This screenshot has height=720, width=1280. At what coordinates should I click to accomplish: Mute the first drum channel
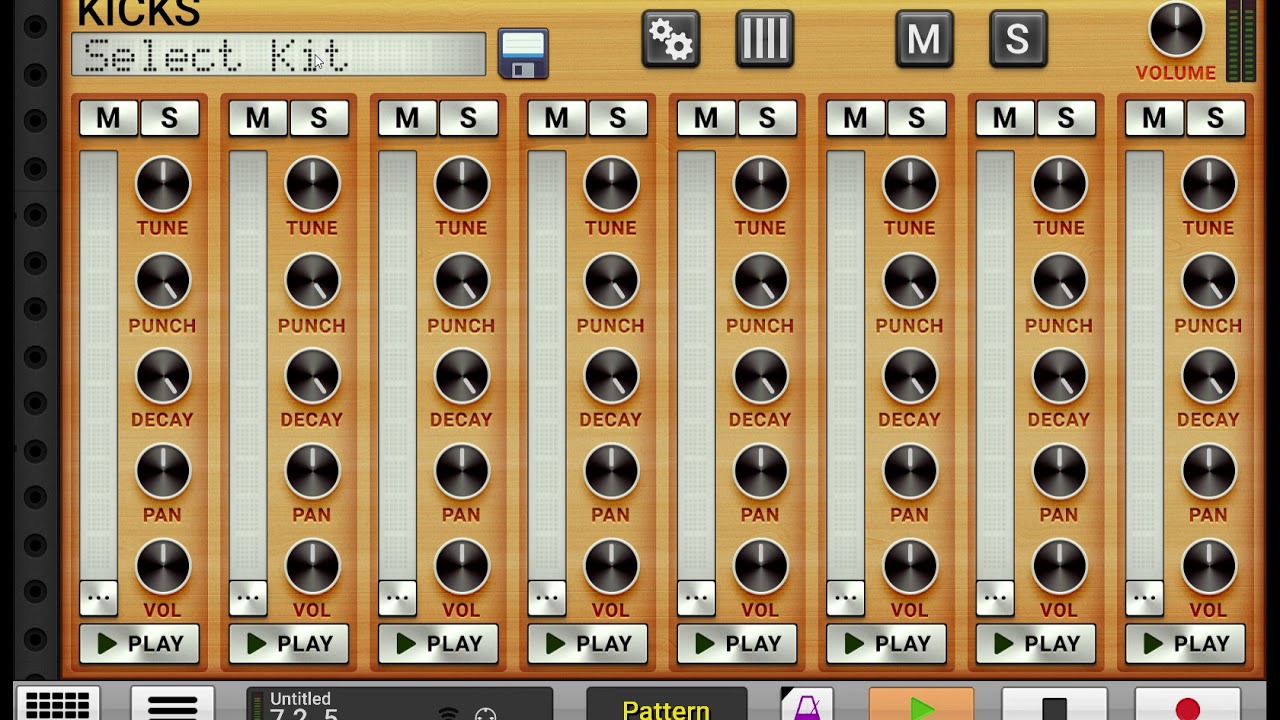[108, 119]
